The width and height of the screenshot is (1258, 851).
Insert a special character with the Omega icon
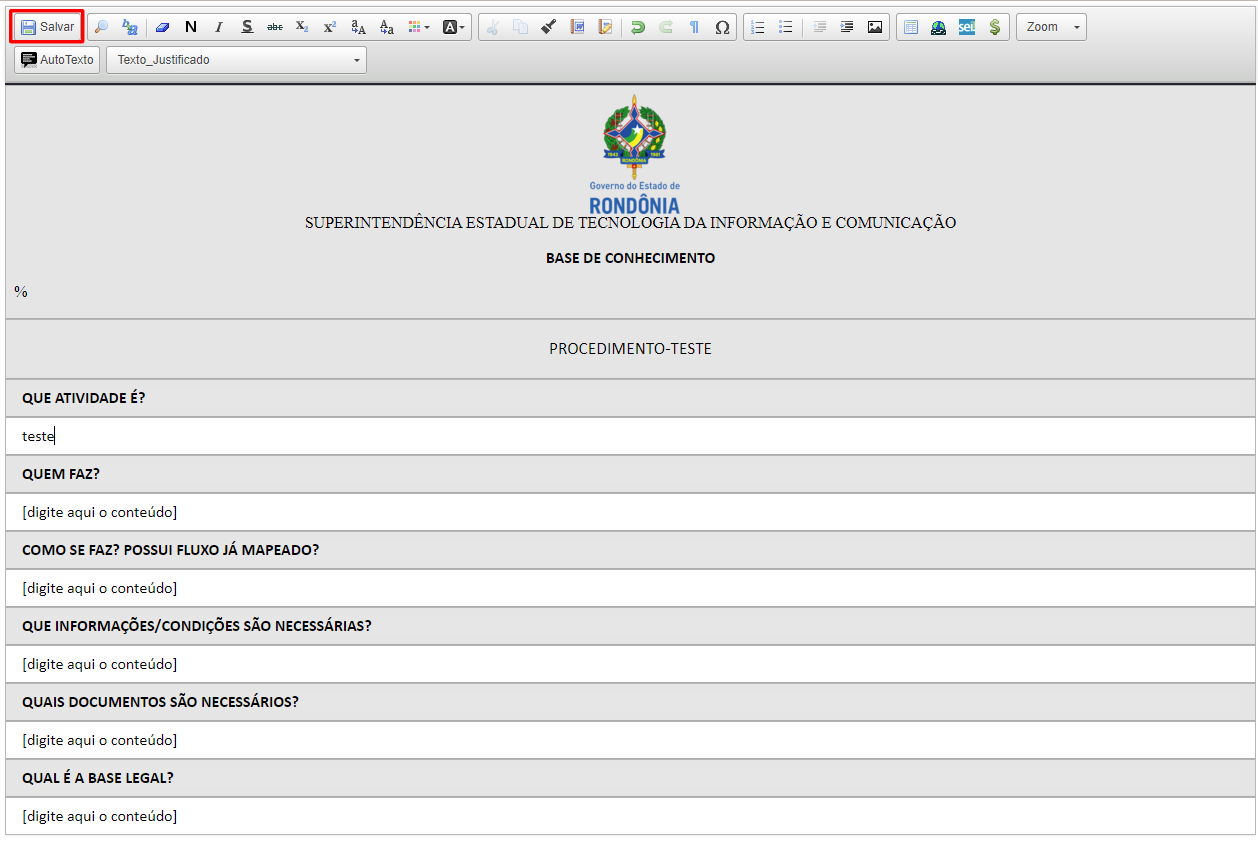coord(721,27)
